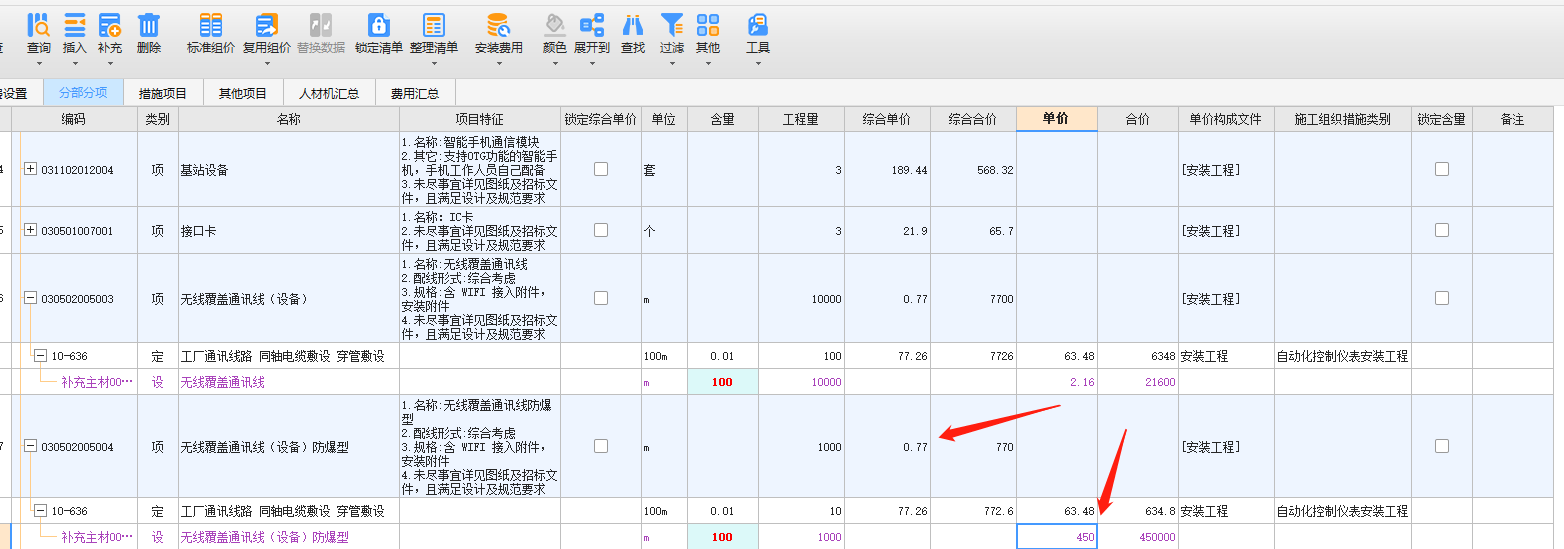Viewport: 1564px width, 549px height.
Task: Click the 单价 column header
Action: (1057, 119)
